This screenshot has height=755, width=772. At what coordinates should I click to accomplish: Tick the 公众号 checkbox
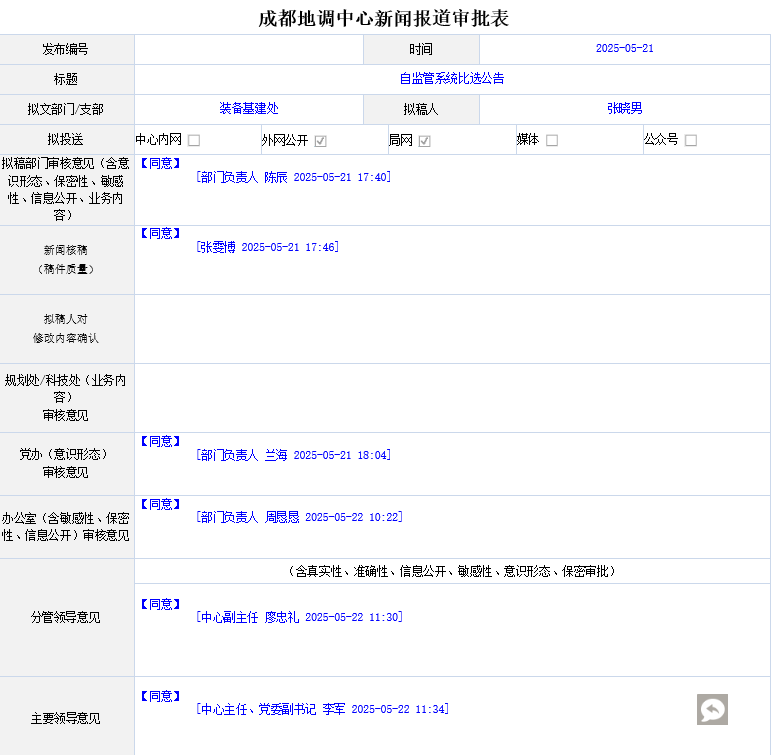point(691,141)
